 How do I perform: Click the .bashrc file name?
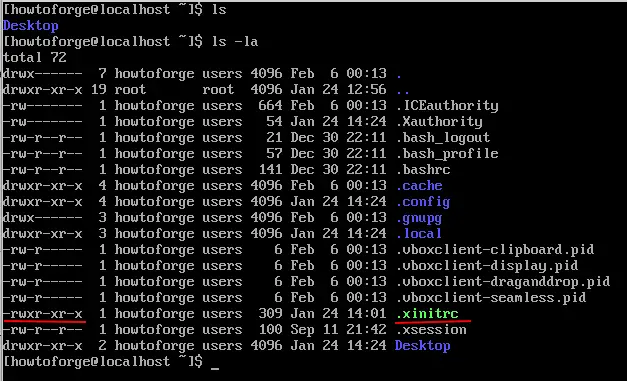(x=423, y=170)
